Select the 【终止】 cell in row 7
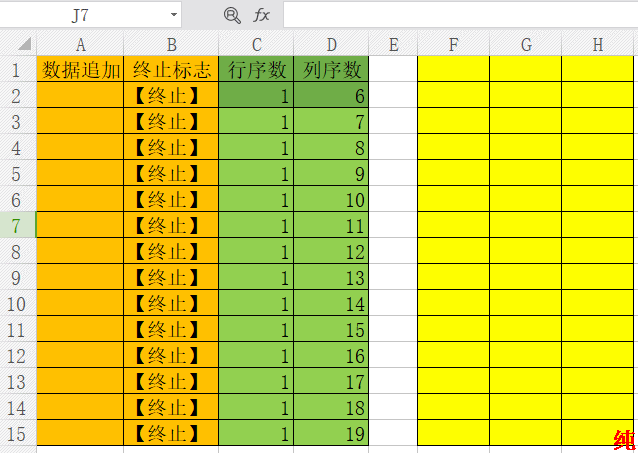Viewport: 638px width, 453px height. point(171,225)
